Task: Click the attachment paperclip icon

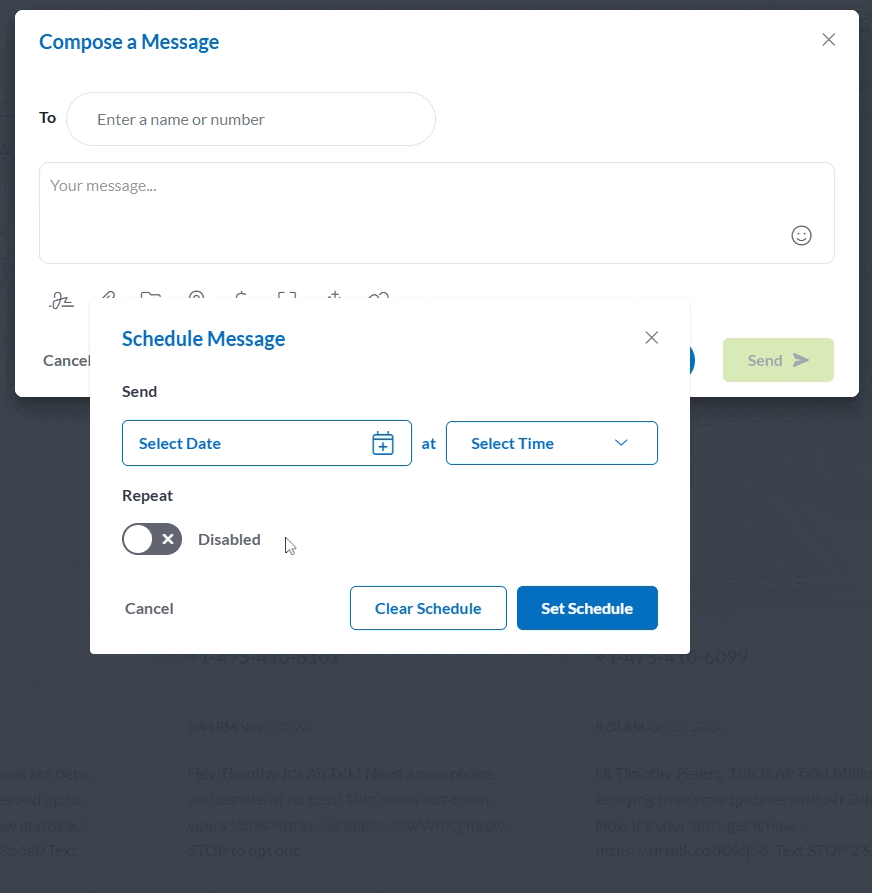Action: [x=108, y=296]
